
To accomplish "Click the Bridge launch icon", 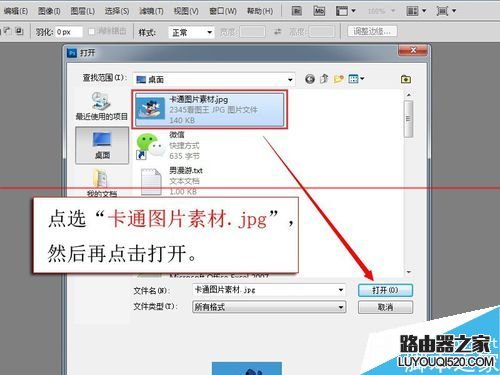I will (296, 11).
